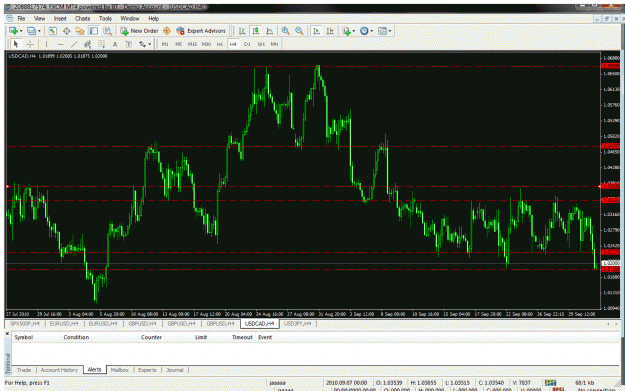Toggle the Terminal panel icon

coord(94,31)
